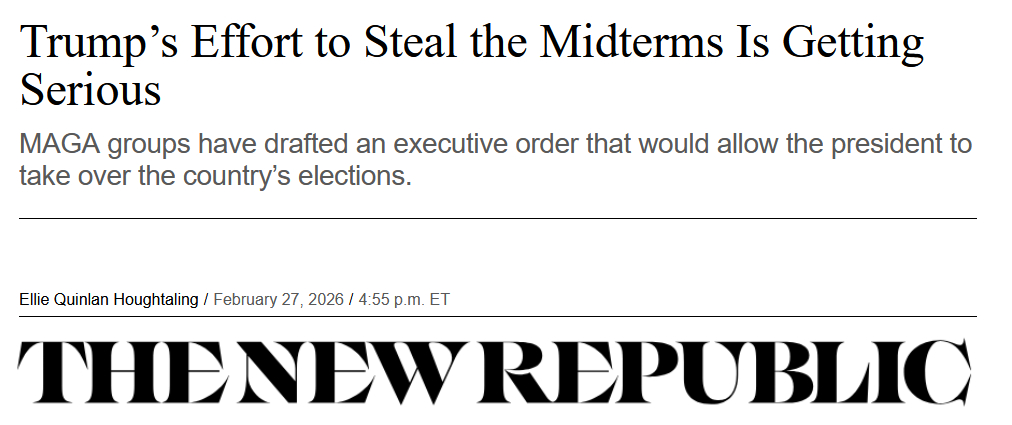Click the thin line below the byline

click(497, 317)
